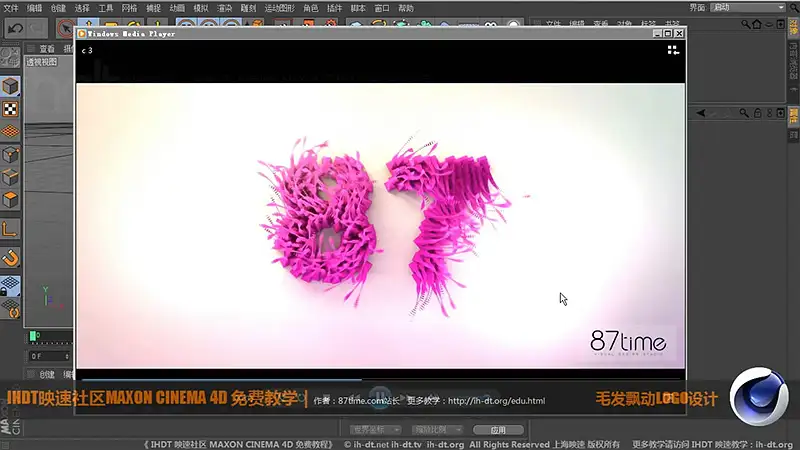Image resolution: width=800 pixels, height=450 pixels.
Task: Select the Cube primitive icon in left palette
Action: [x=10, y=86]
